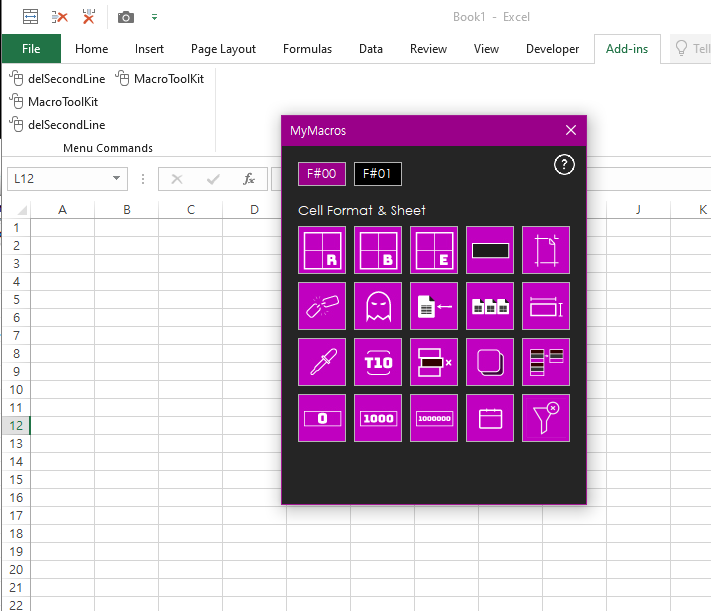This screenshot has height=611, width=711.
Task: Close the MyMacros dialog
Action: tap(571, 130)
